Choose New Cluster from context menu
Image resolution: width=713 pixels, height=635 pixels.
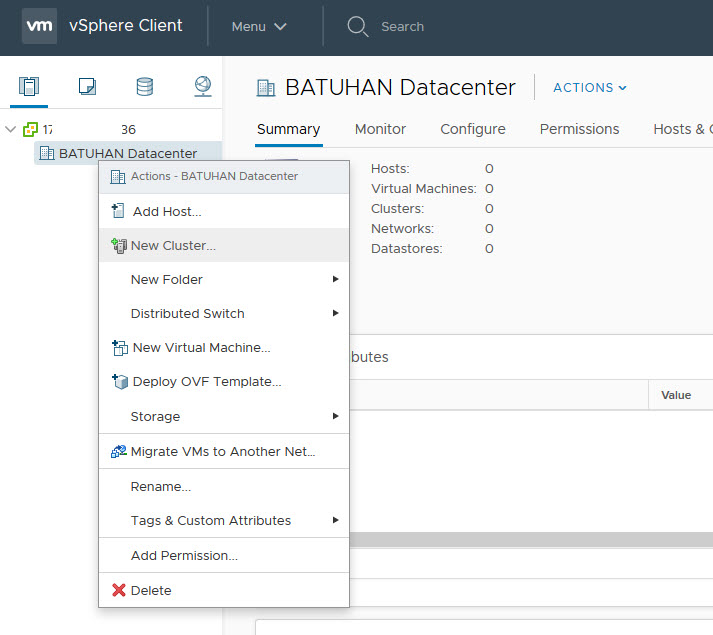(173, 246)
